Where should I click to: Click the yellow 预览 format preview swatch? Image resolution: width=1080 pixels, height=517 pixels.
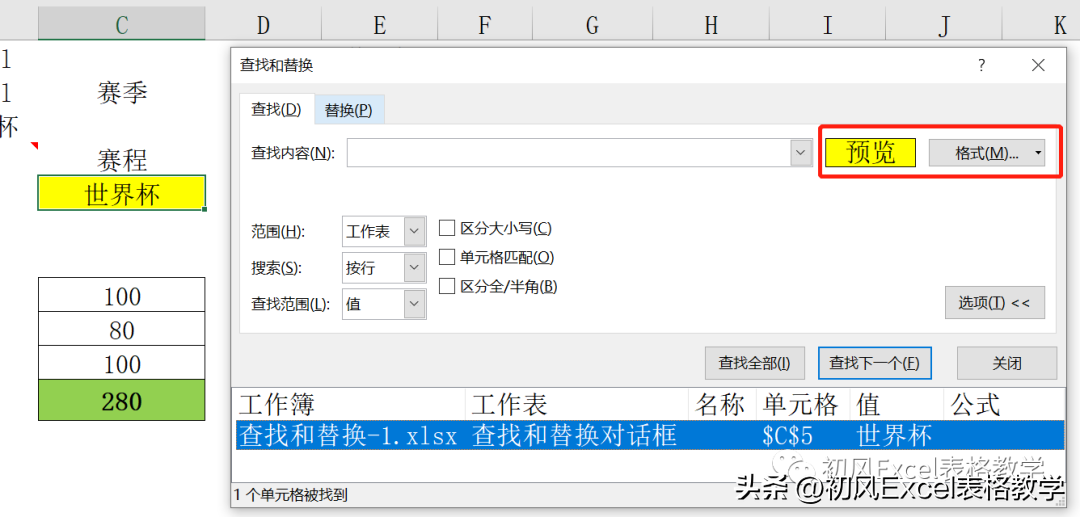871,153
